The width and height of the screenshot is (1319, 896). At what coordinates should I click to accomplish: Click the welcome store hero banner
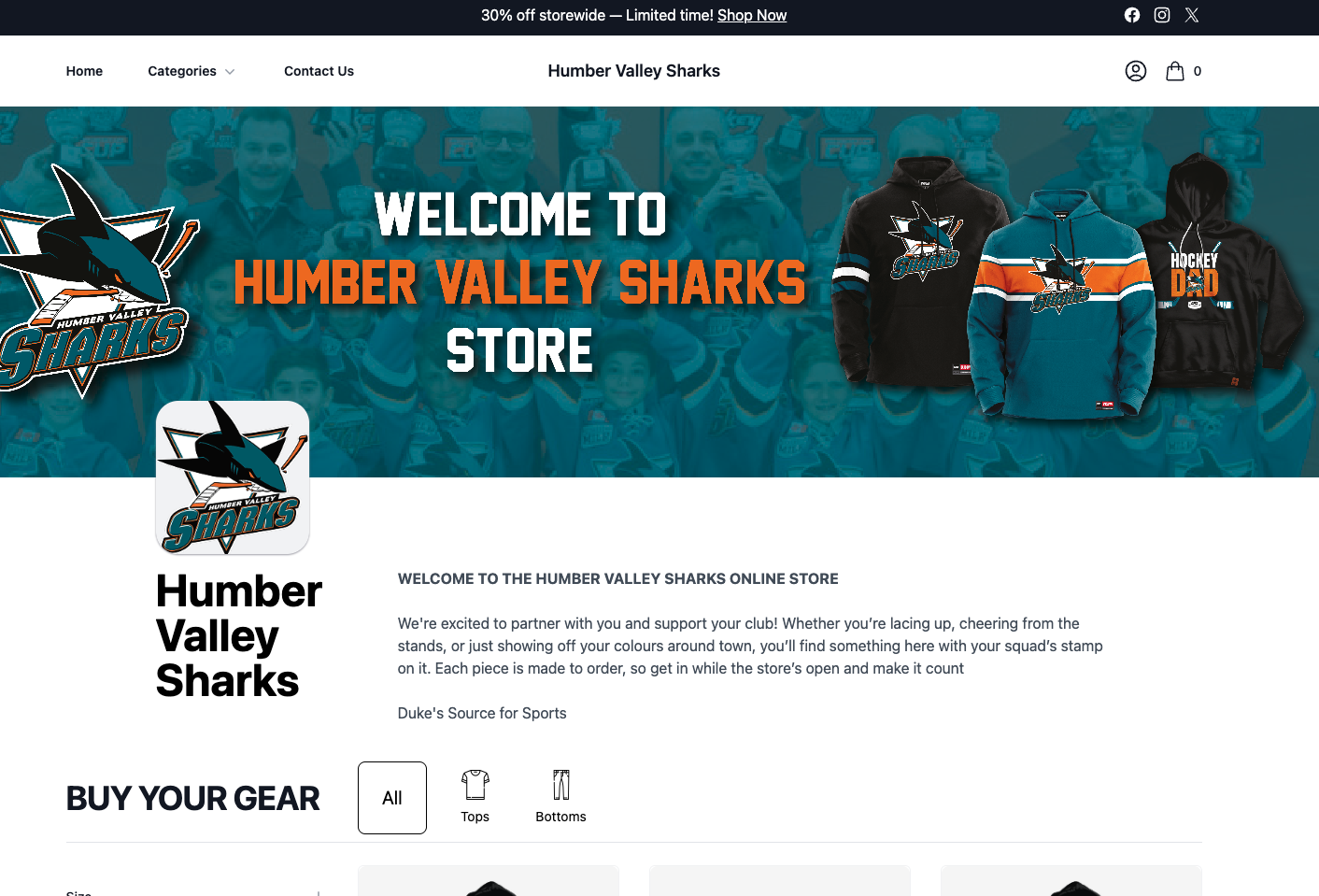[659, 292]
